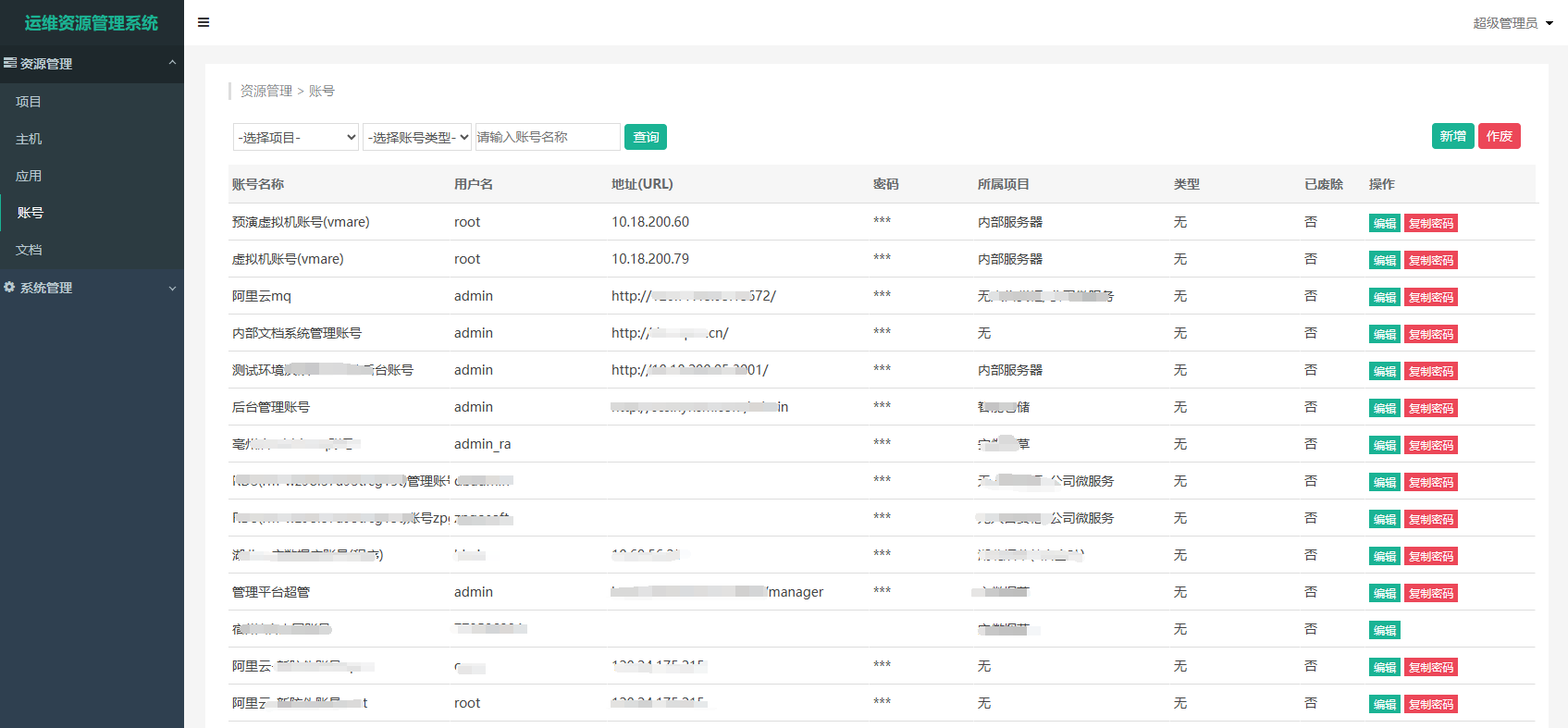Click the 管理平台超管 name cell
Viewport: 1568px width, 728px height.
(x=271, y=592)
